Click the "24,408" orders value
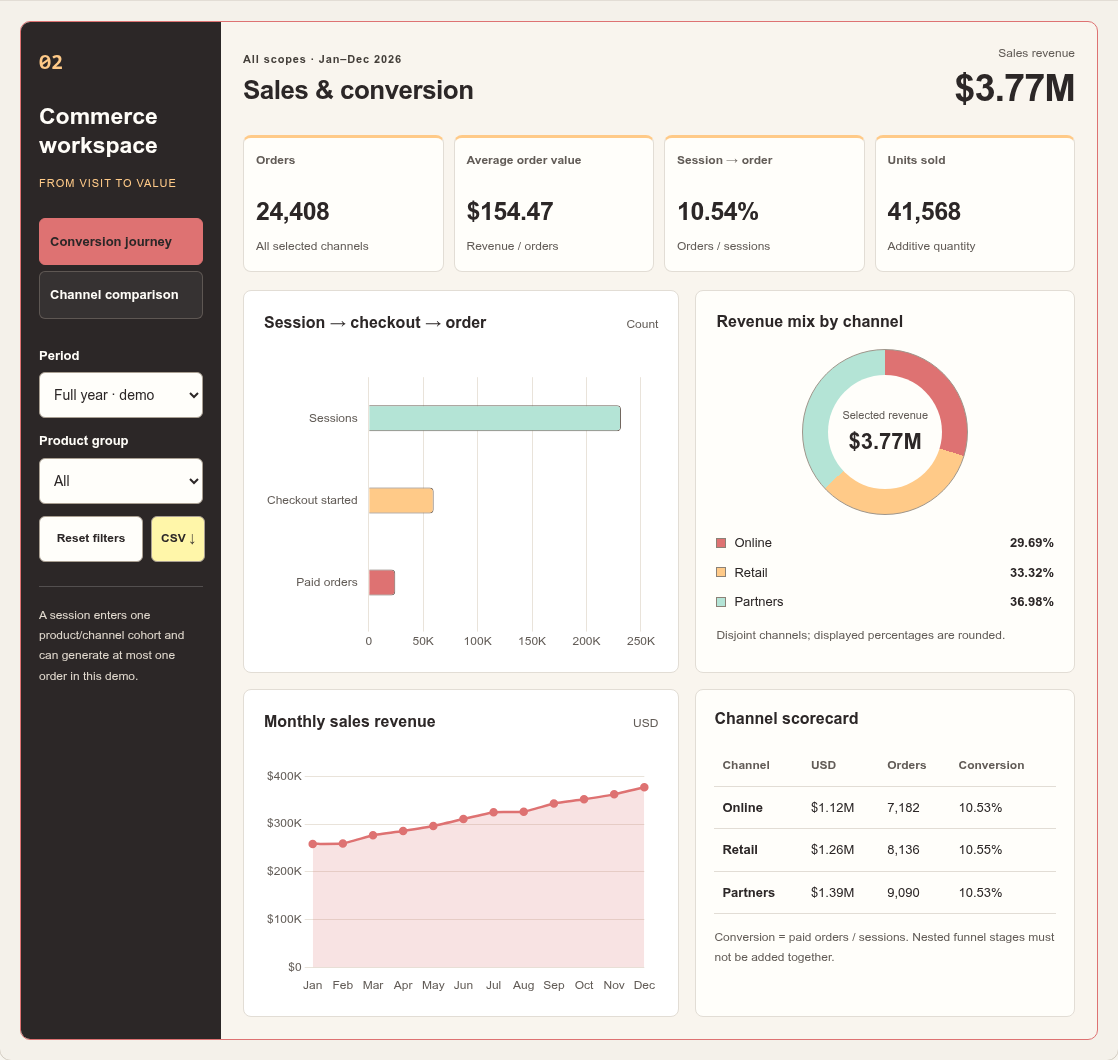 [x=292, y=212]
